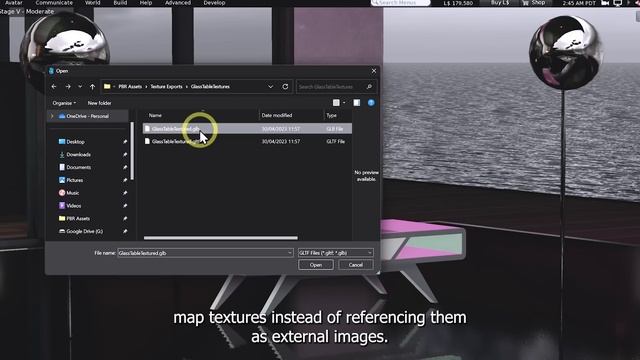Click pin icon beside PBR Assets
This screenshot has height=360, width=640.
pyautogui.click(x=125, y=218)
